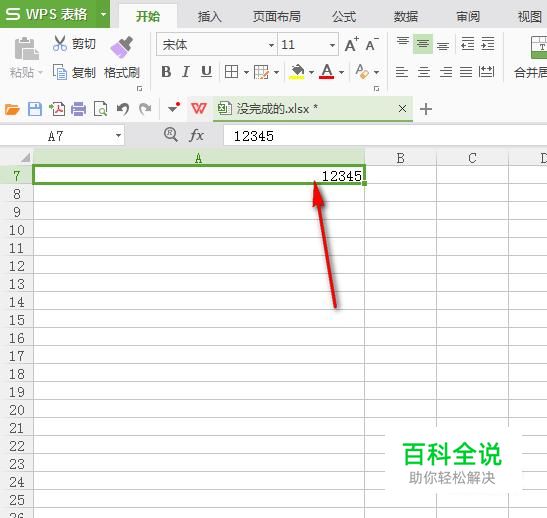Toggle underline formatting
Image resolution: width=547 pixels, height=518 pixels.
[206, 72]
